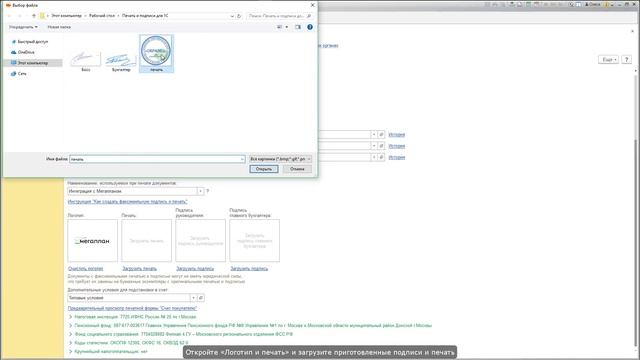Select the Босс signature file
This screenshot has height=360, width=640.
[86, 60]
